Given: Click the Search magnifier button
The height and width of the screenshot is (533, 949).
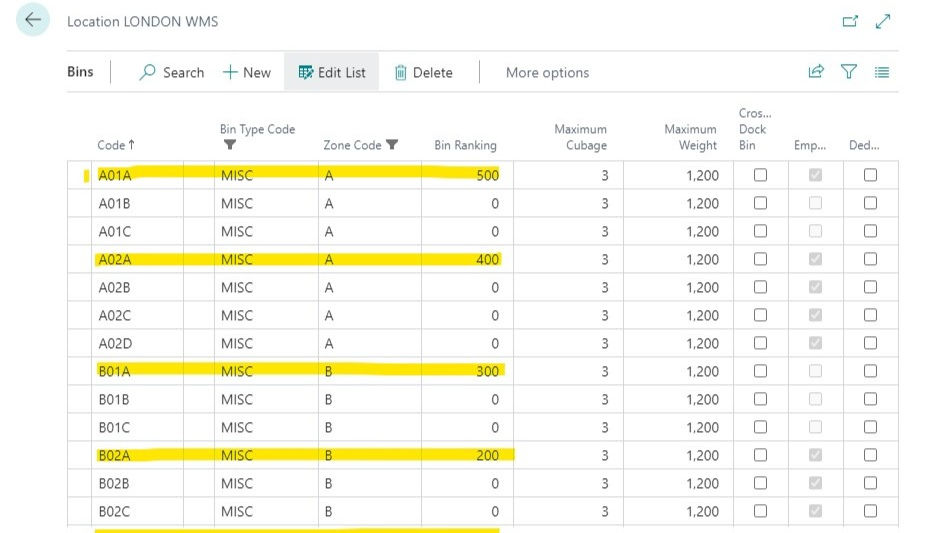Looking at the screenshot, I should [172, 73].
